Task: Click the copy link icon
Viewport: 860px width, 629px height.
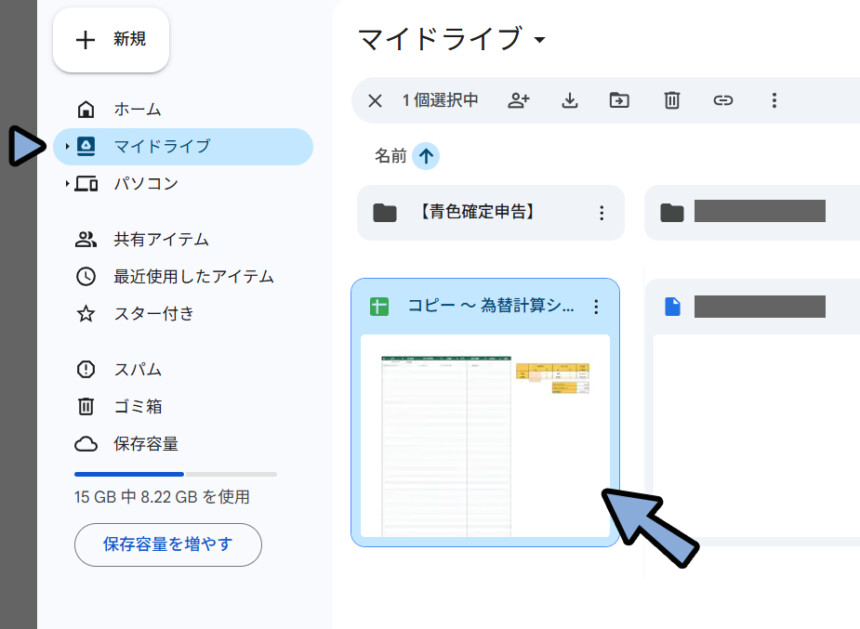Action: tap(723, 100)
